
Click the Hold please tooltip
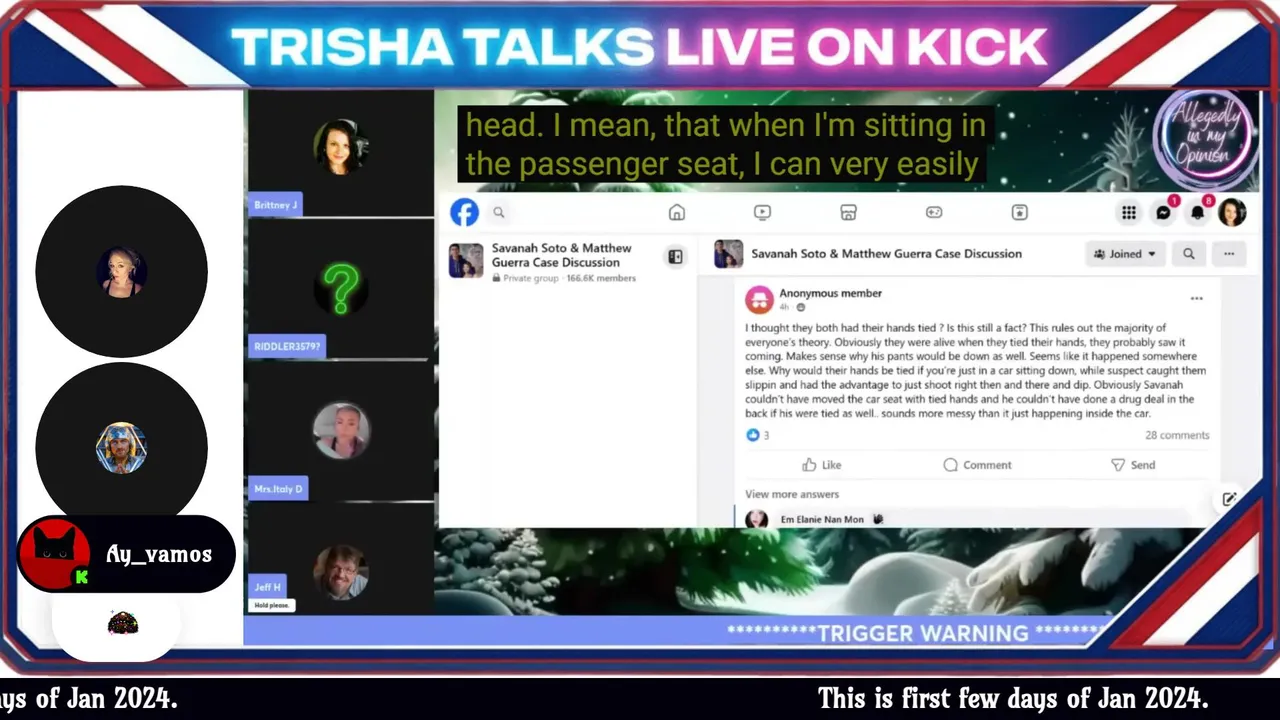point(271,605)
